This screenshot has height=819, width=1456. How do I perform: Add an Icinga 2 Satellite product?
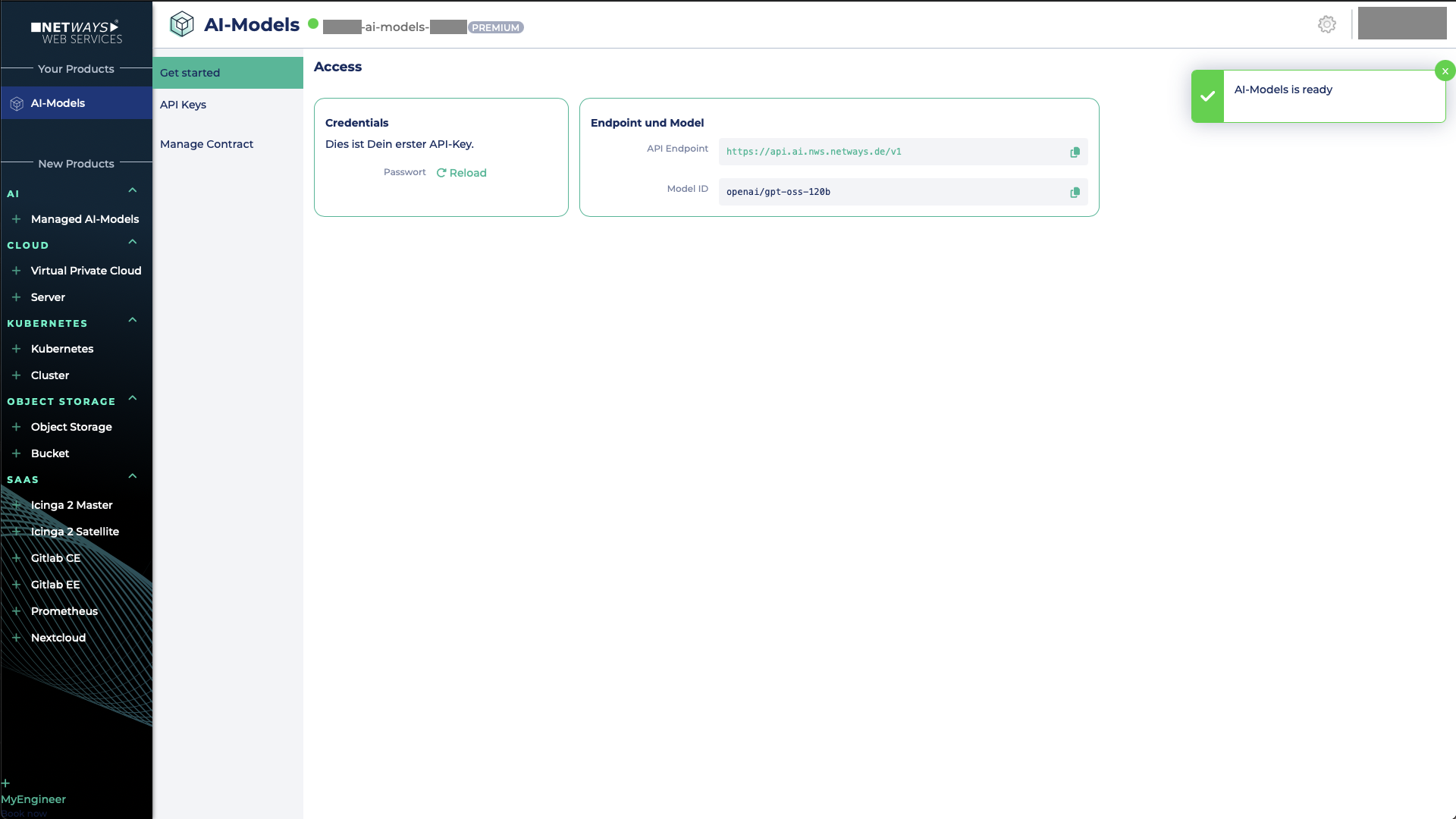point(75,532)
